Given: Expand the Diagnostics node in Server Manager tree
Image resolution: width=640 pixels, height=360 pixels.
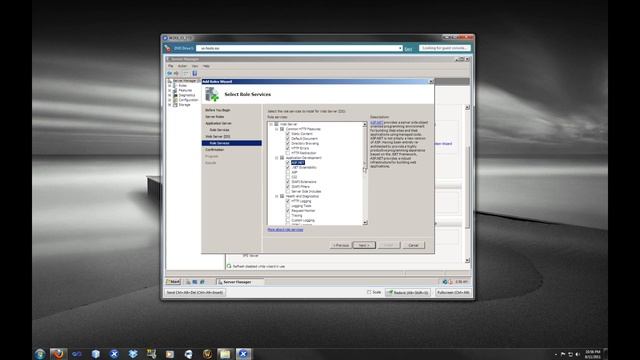Looking at the screenshot, I should (x=170, y=95).
